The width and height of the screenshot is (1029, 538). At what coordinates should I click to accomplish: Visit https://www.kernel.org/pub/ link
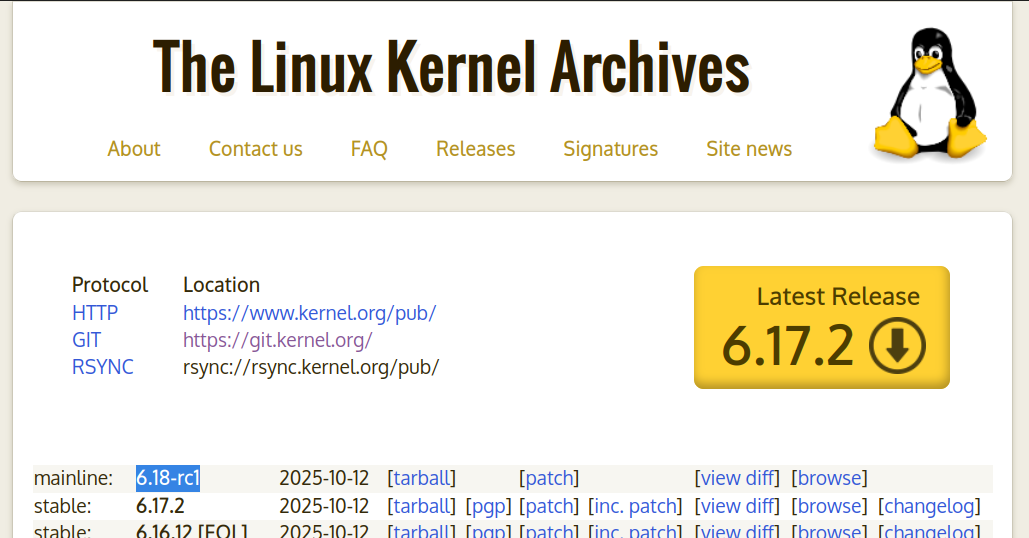coord(309,313)
